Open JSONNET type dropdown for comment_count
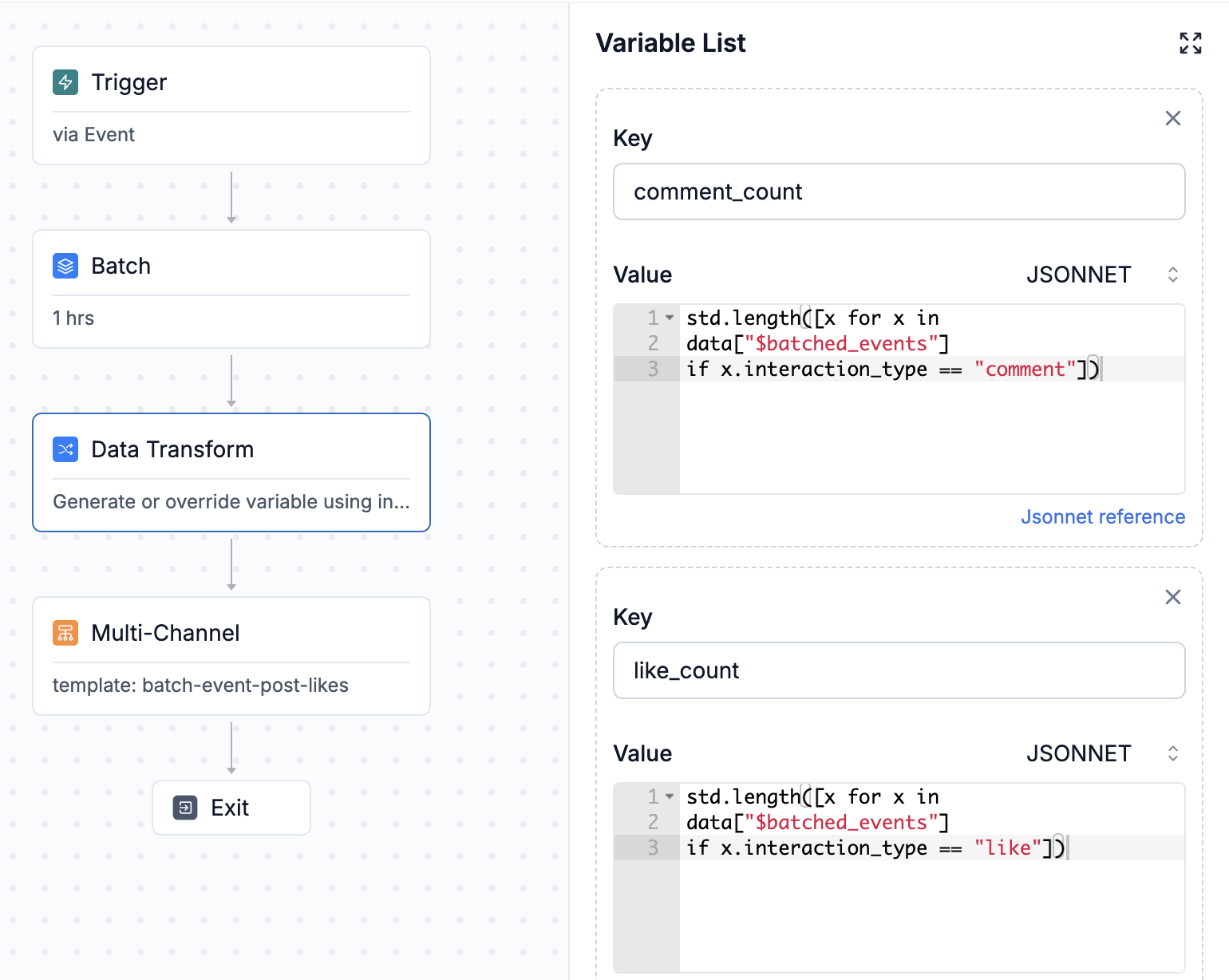 click(1101, 275)
